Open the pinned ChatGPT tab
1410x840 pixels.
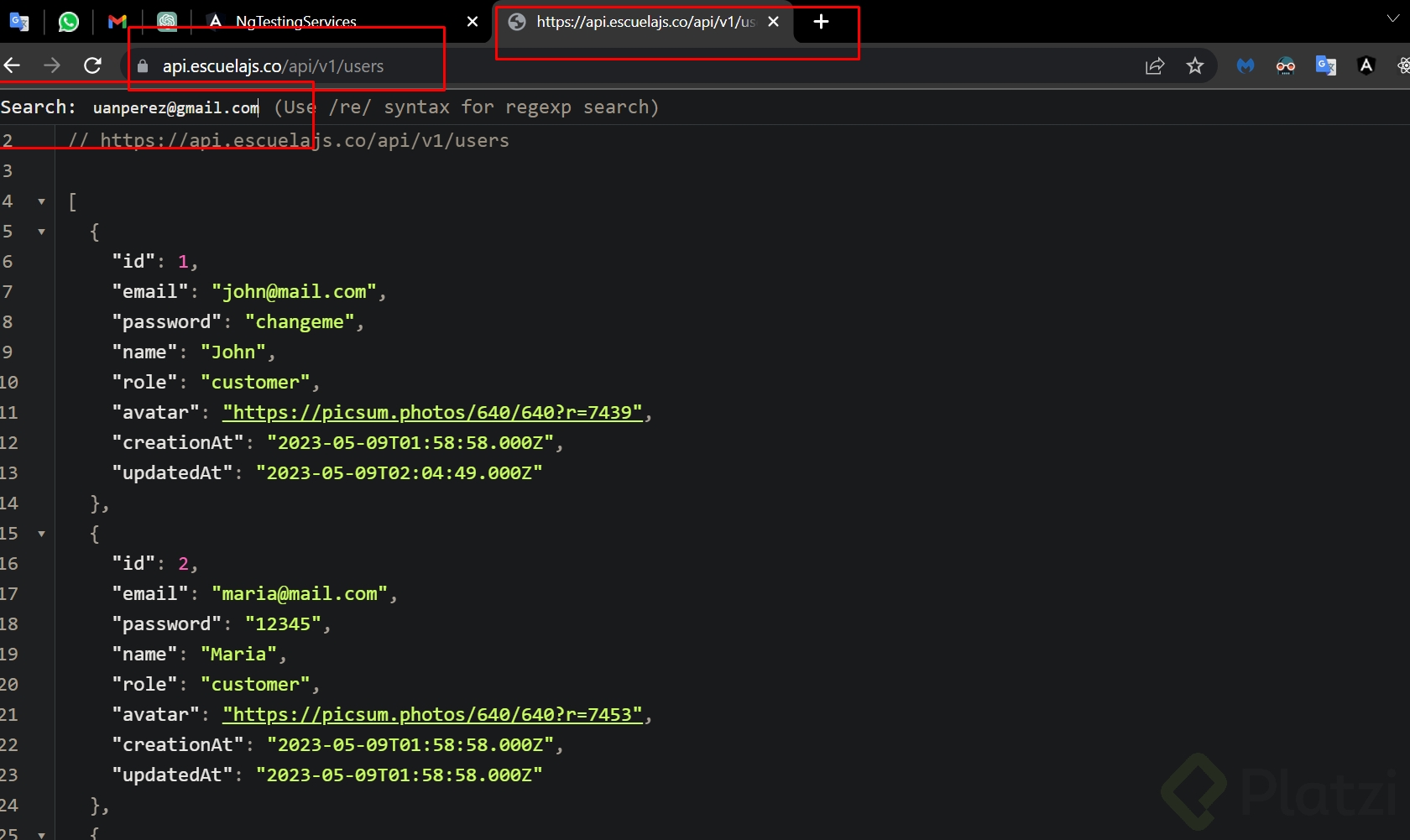point(167,22)
